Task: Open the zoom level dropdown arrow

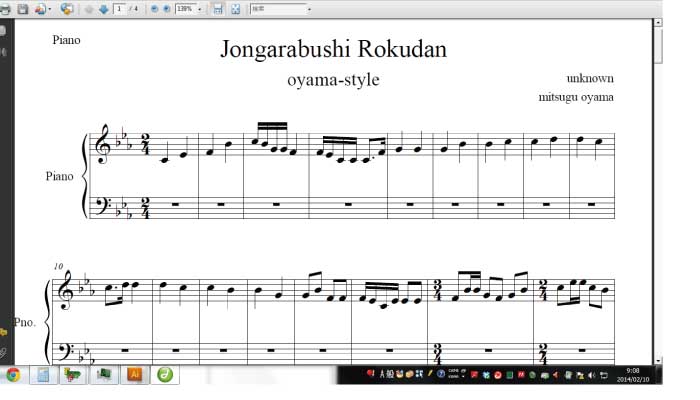Action: click(200, 9)
